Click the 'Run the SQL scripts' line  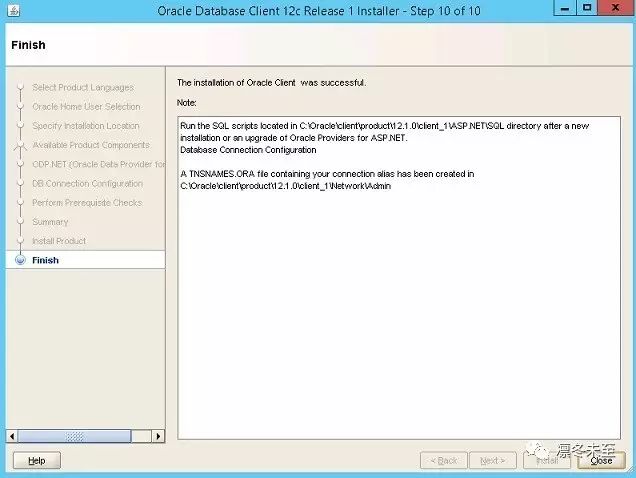tap(384, 126)
